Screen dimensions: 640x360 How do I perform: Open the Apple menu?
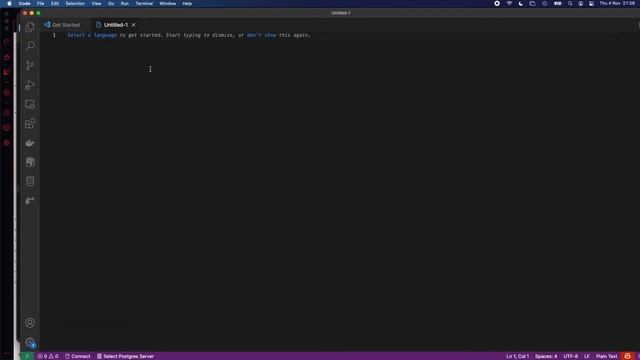9,3
